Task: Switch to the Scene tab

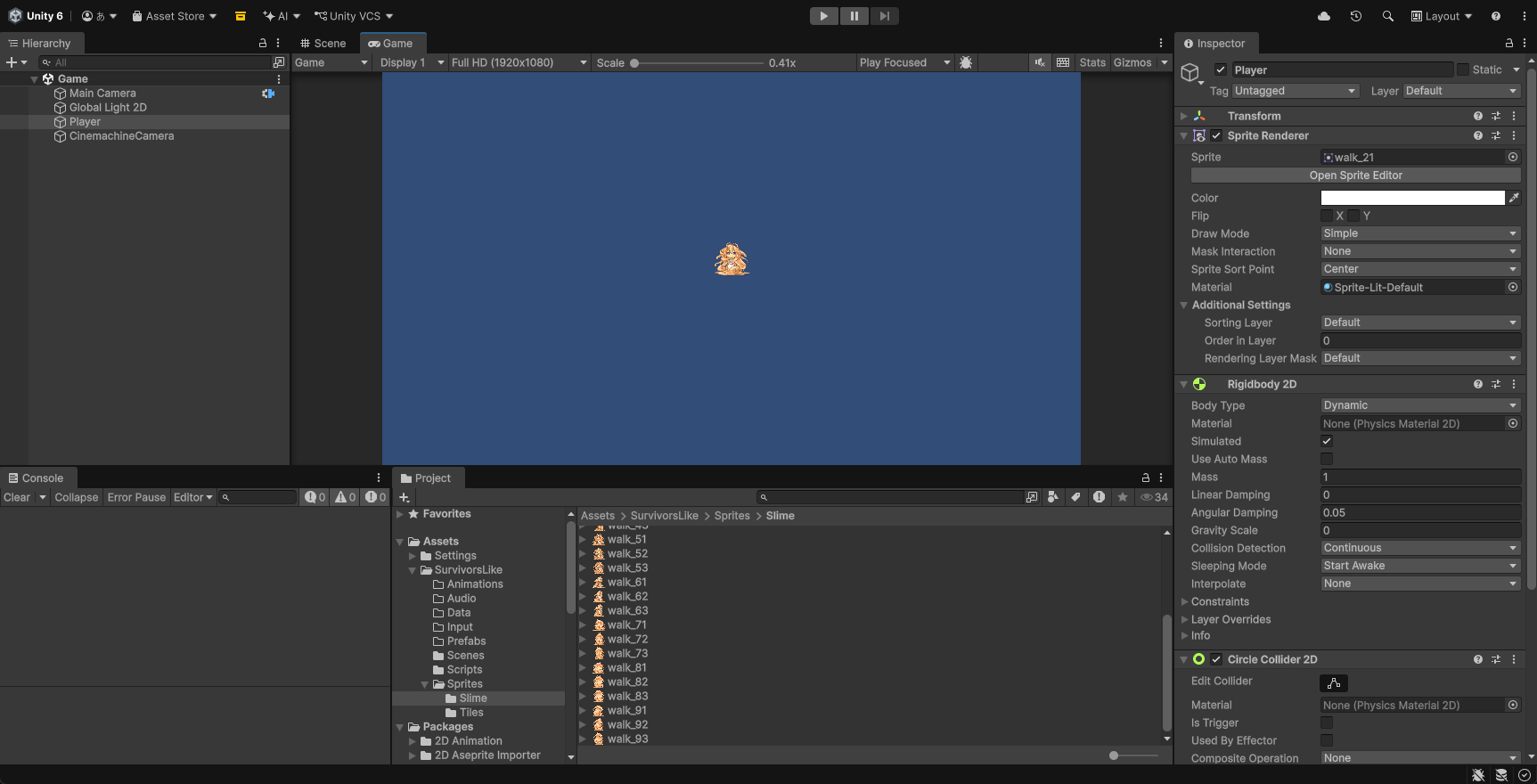Action: point(323,43)
